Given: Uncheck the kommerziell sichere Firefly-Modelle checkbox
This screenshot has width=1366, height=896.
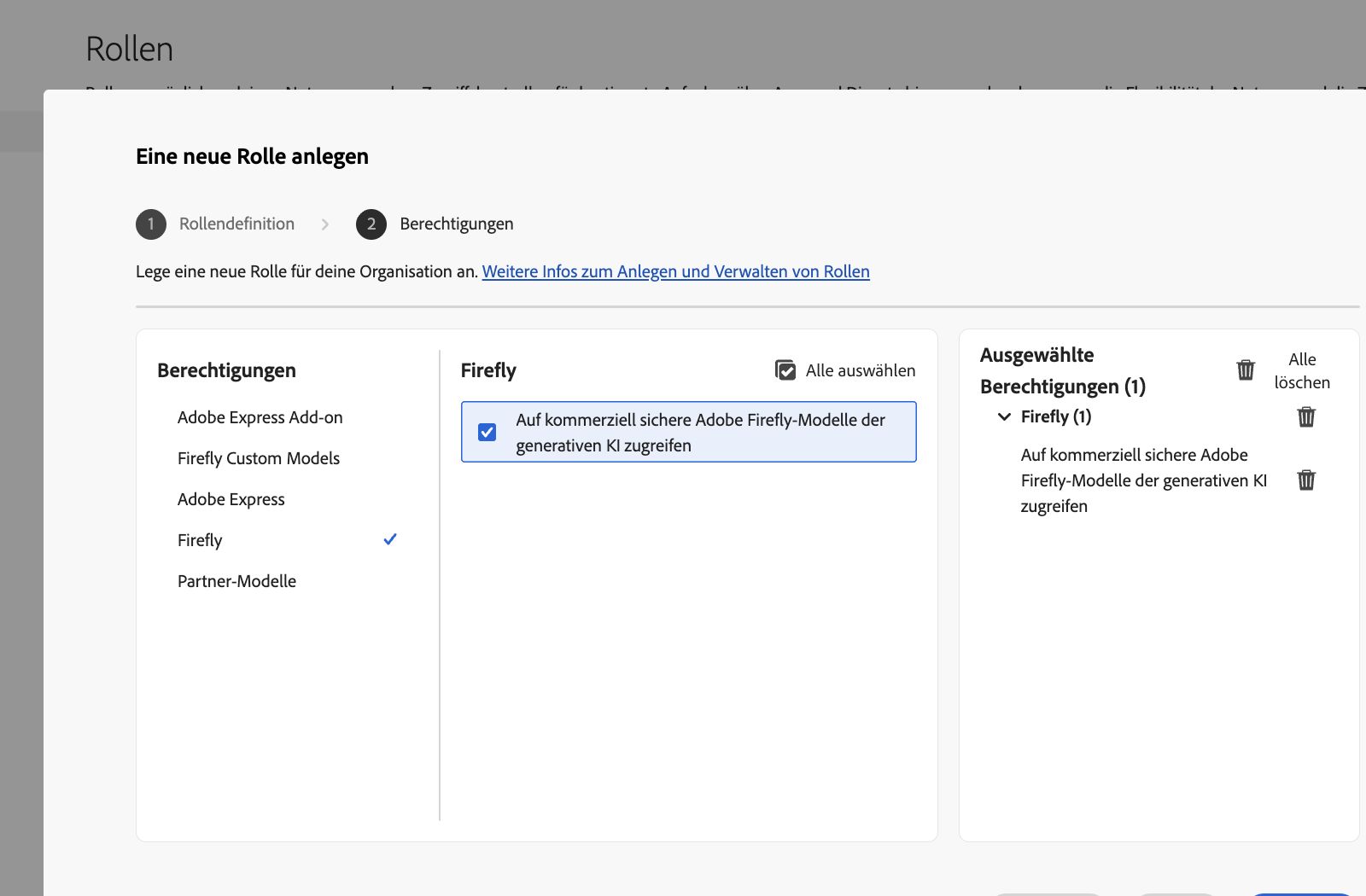Looking at the screenshot, I should (x=487, y=433).
